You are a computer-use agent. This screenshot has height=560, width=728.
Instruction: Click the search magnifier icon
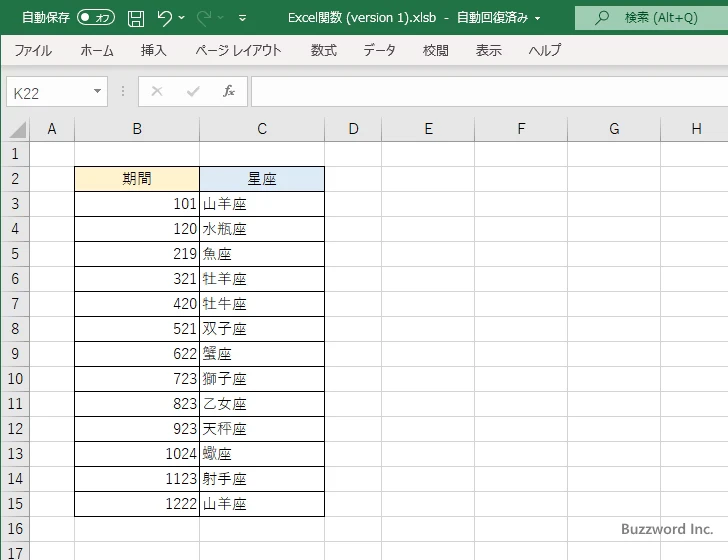click(x=602, y=18)
